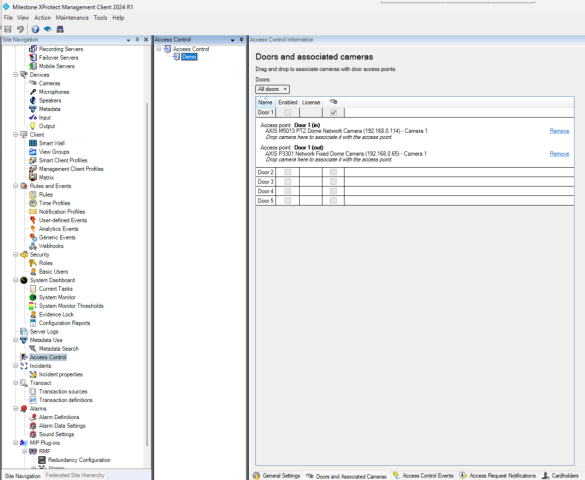The image size is (585, 480).
Task: Remove camera from Door 1 (out) access point
Action: (x=559, y=154)
